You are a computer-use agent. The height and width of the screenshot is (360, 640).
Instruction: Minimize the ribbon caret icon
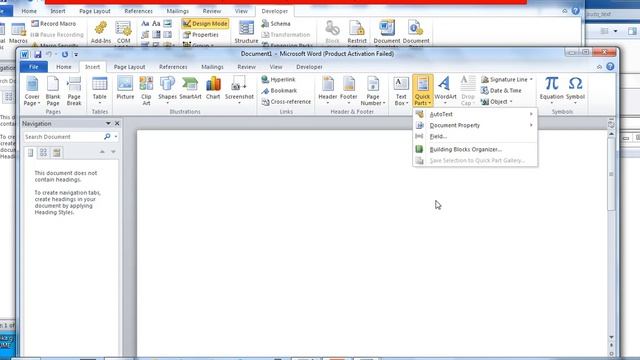(599, 67)
